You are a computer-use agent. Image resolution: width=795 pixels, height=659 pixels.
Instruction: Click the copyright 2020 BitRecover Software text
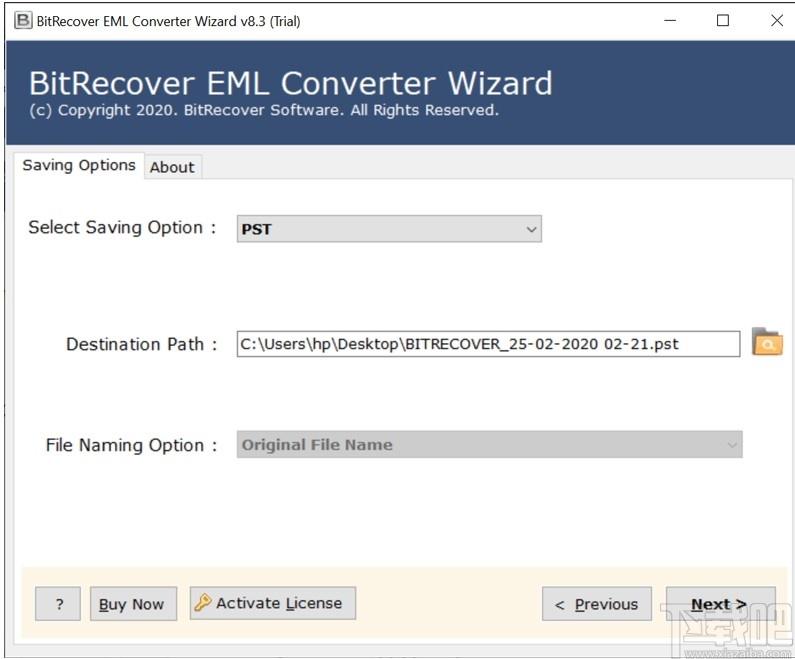click(x=264, y=110)
